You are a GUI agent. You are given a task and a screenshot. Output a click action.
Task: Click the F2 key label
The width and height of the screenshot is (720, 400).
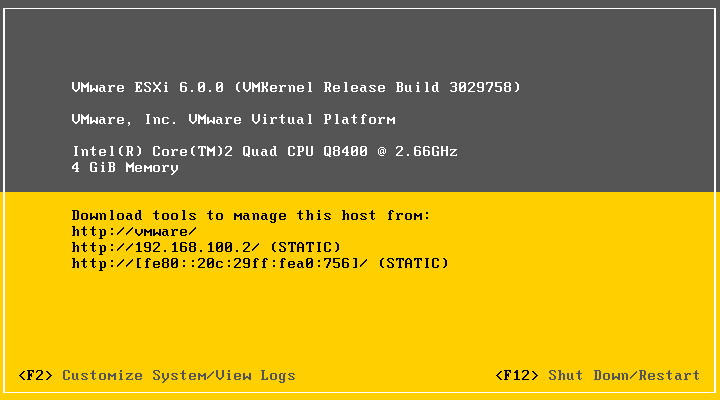click(35, 375)
